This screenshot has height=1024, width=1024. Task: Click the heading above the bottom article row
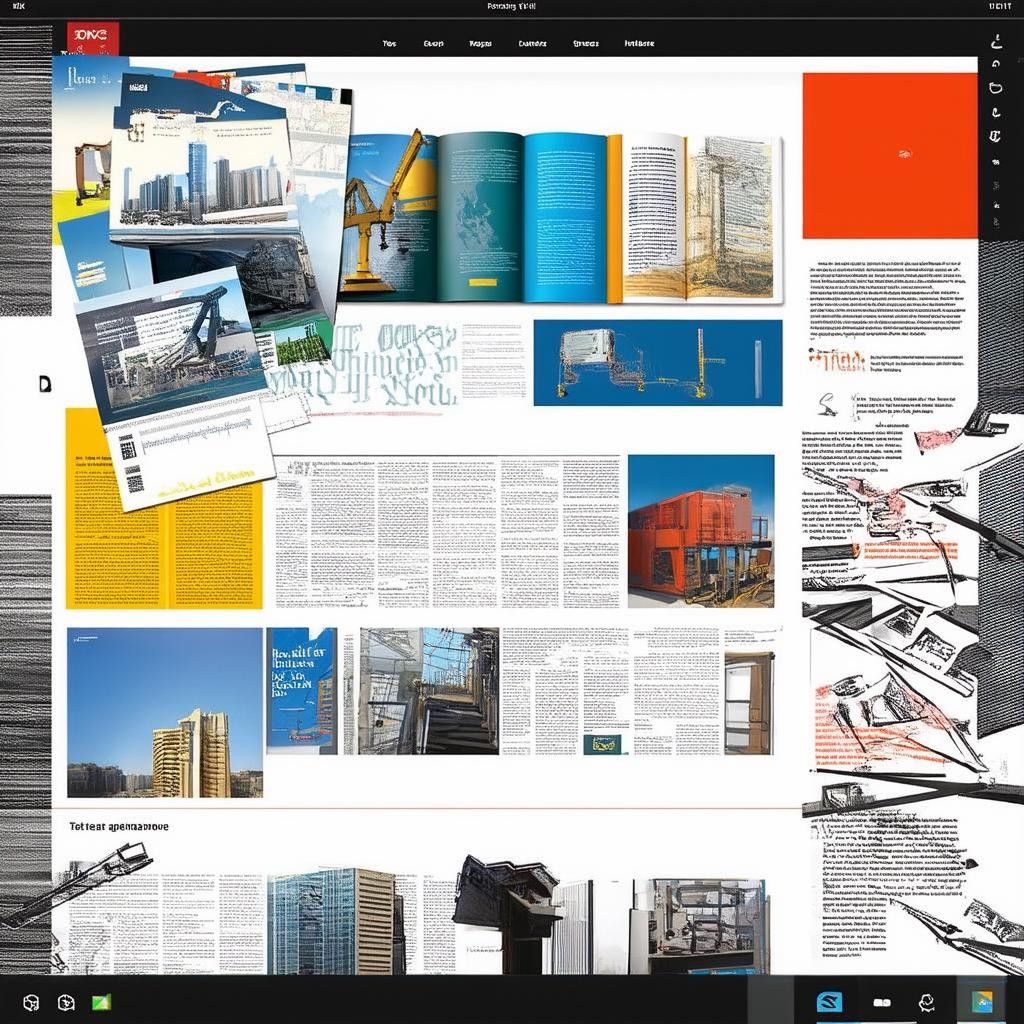click(119, 827)
